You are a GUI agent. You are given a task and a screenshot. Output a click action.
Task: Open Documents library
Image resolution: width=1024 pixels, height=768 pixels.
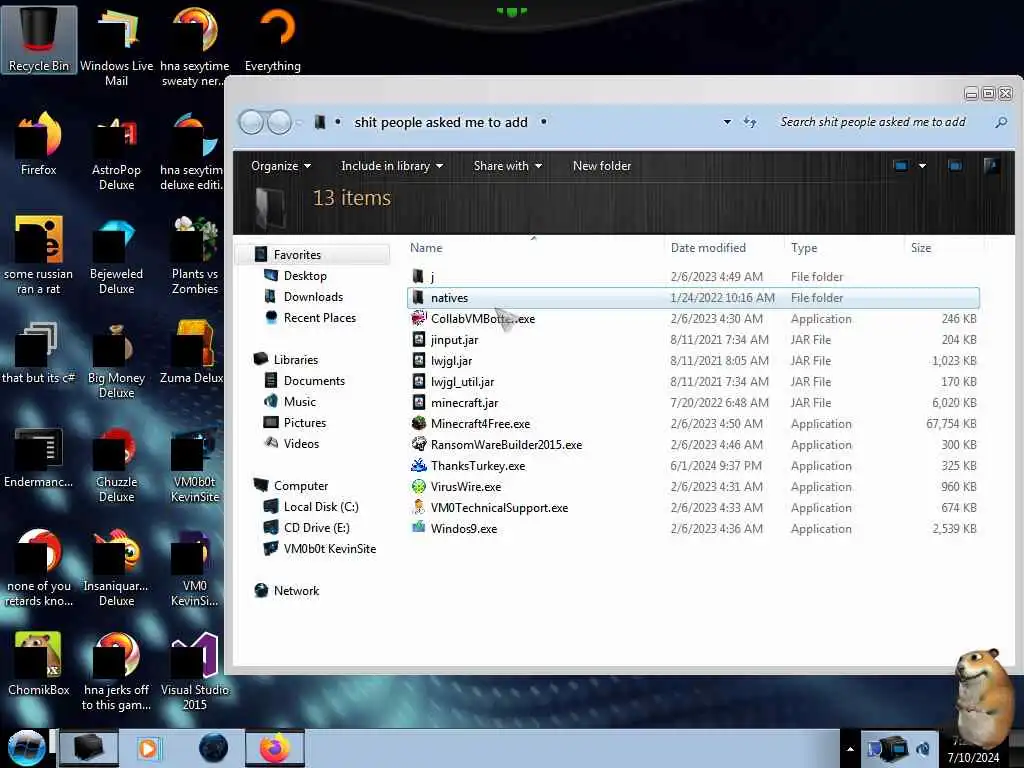pos(314,381)
